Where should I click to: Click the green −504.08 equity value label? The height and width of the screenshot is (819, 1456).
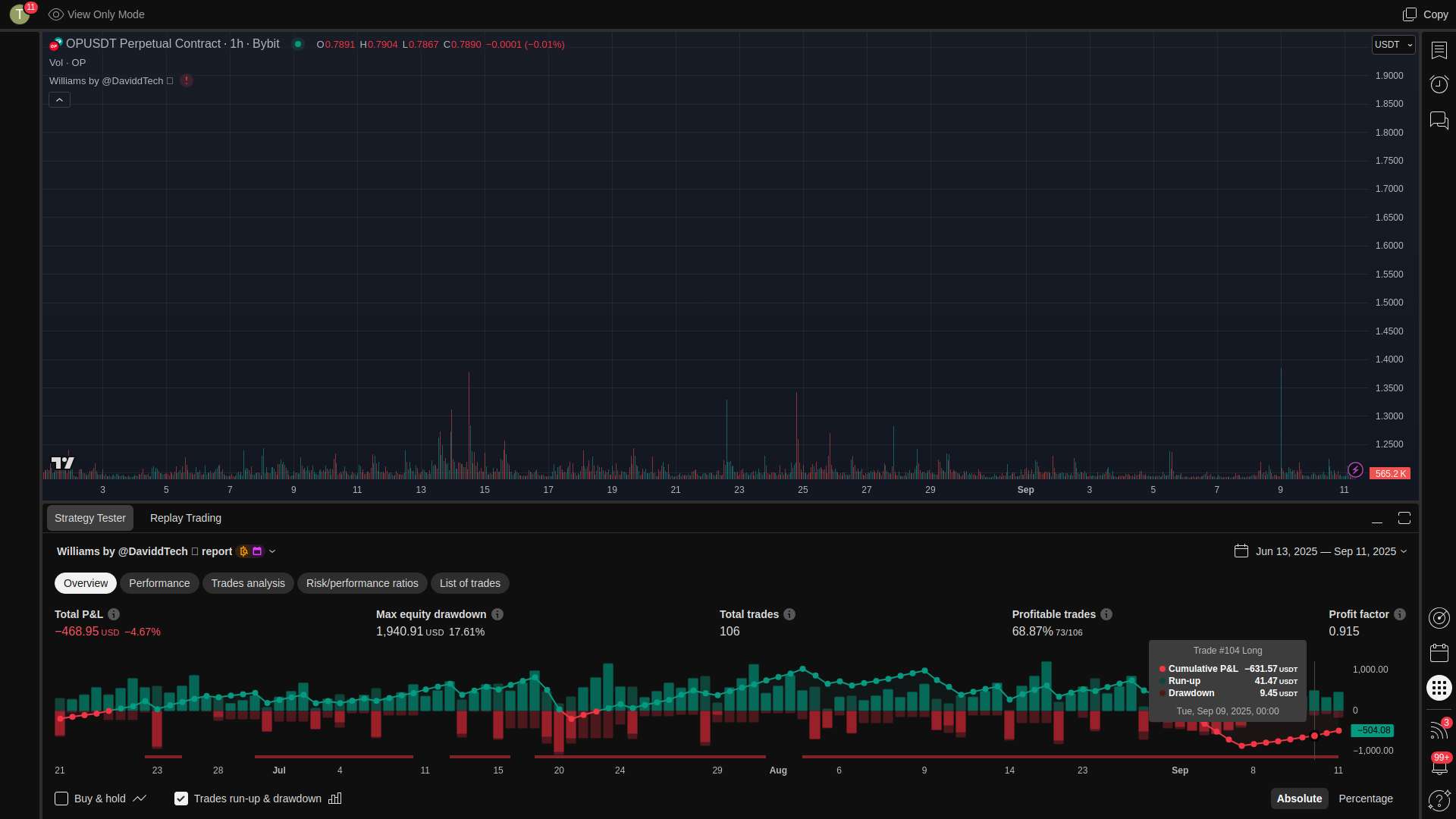(1373, 730)
